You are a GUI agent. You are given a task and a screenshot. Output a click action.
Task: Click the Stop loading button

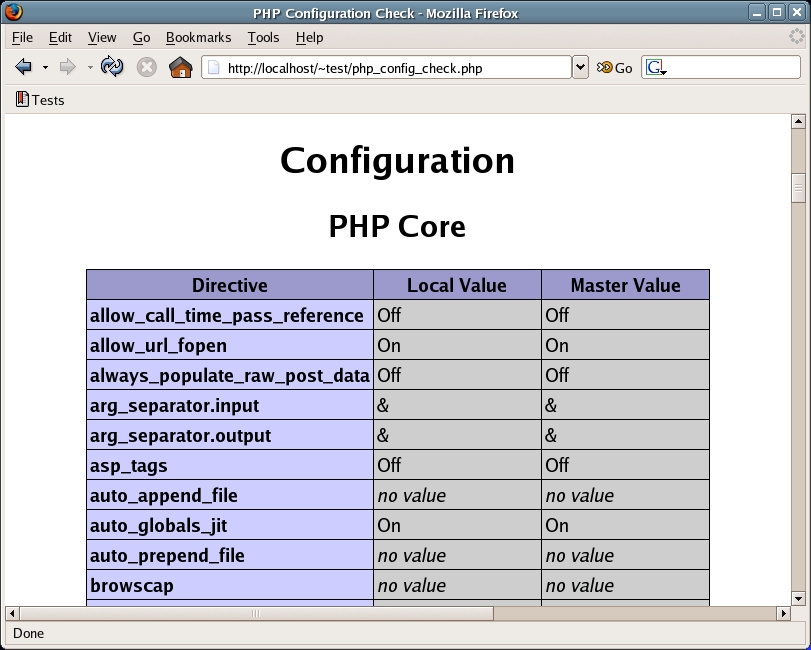point(147,67)
